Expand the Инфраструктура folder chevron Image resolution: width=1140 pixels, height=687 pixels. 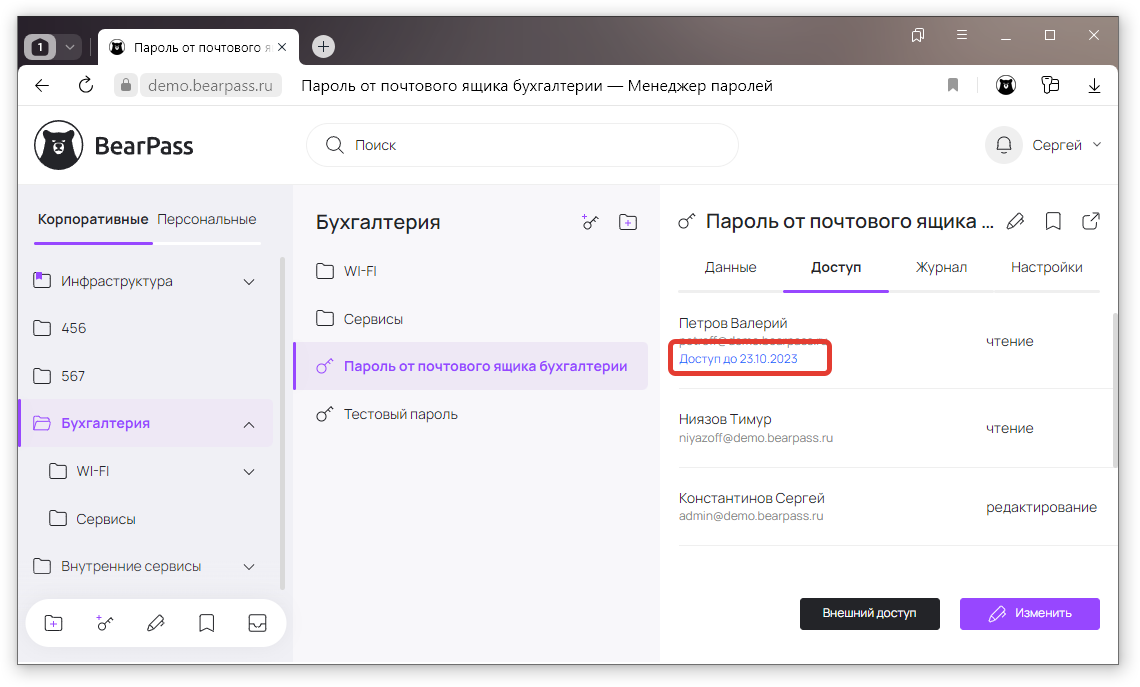point(249,282)
